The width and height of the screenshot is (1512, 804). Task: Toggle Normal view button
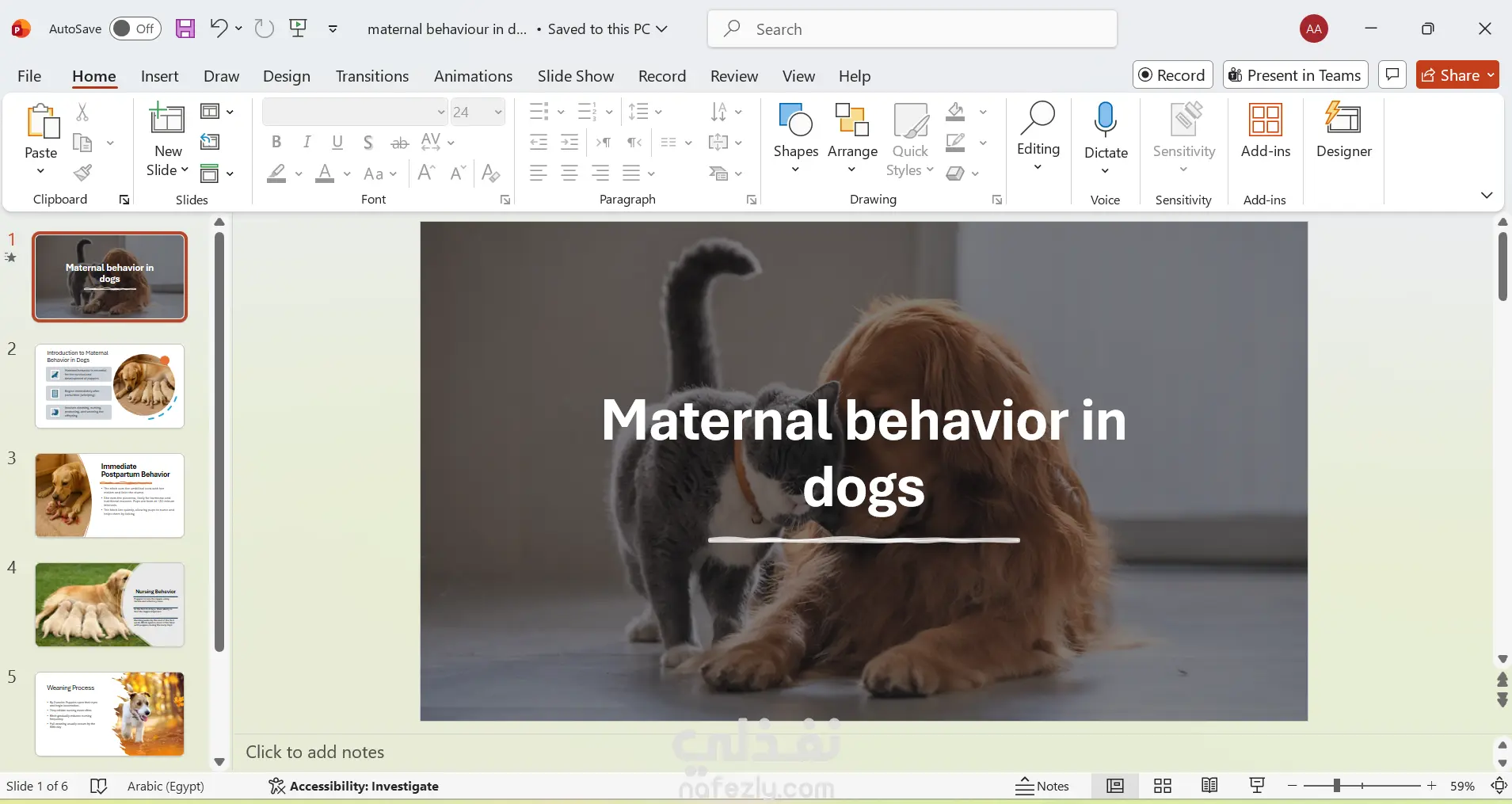pyautogui.click(x=1115, y=786)
